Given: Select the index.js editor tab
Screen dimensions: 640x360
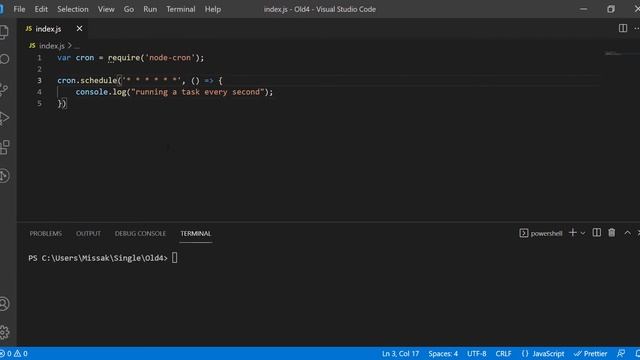Looking at the screenshot, I should click(48, 29).
